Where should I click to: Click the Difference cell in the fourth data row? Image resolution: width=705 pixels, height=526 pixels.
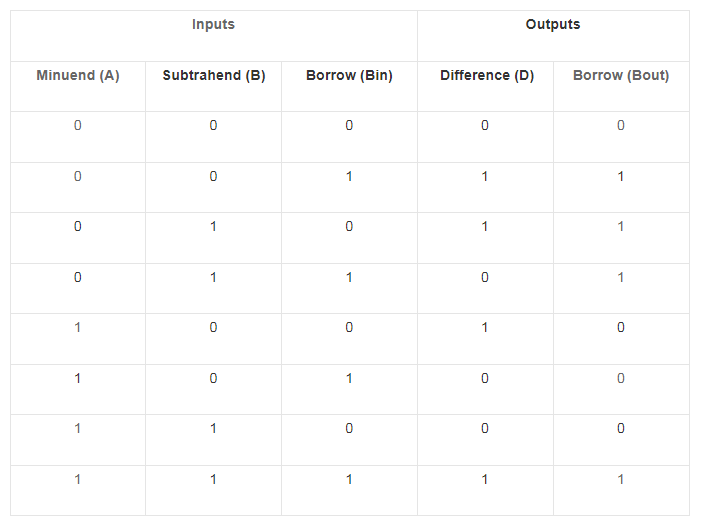[485, 278]
